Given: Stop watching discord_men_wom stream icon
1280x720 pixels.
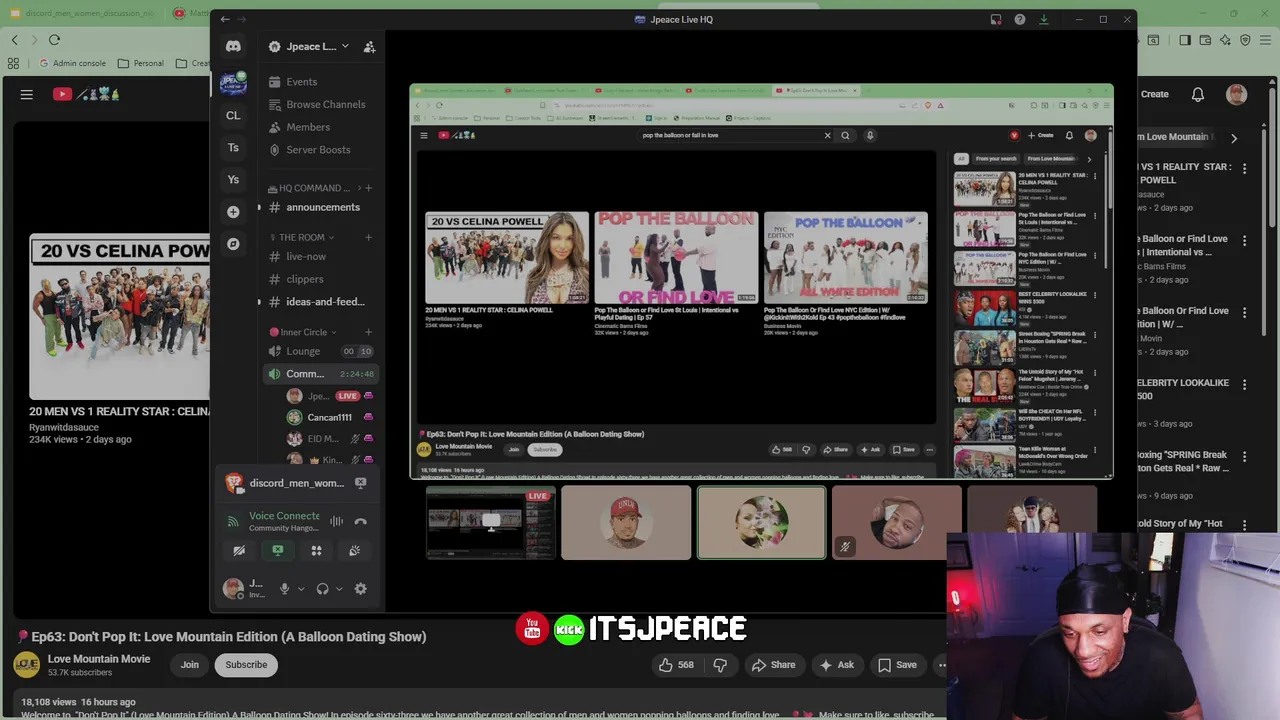Looking at the screenshot, I should click(x=360, y=483).
